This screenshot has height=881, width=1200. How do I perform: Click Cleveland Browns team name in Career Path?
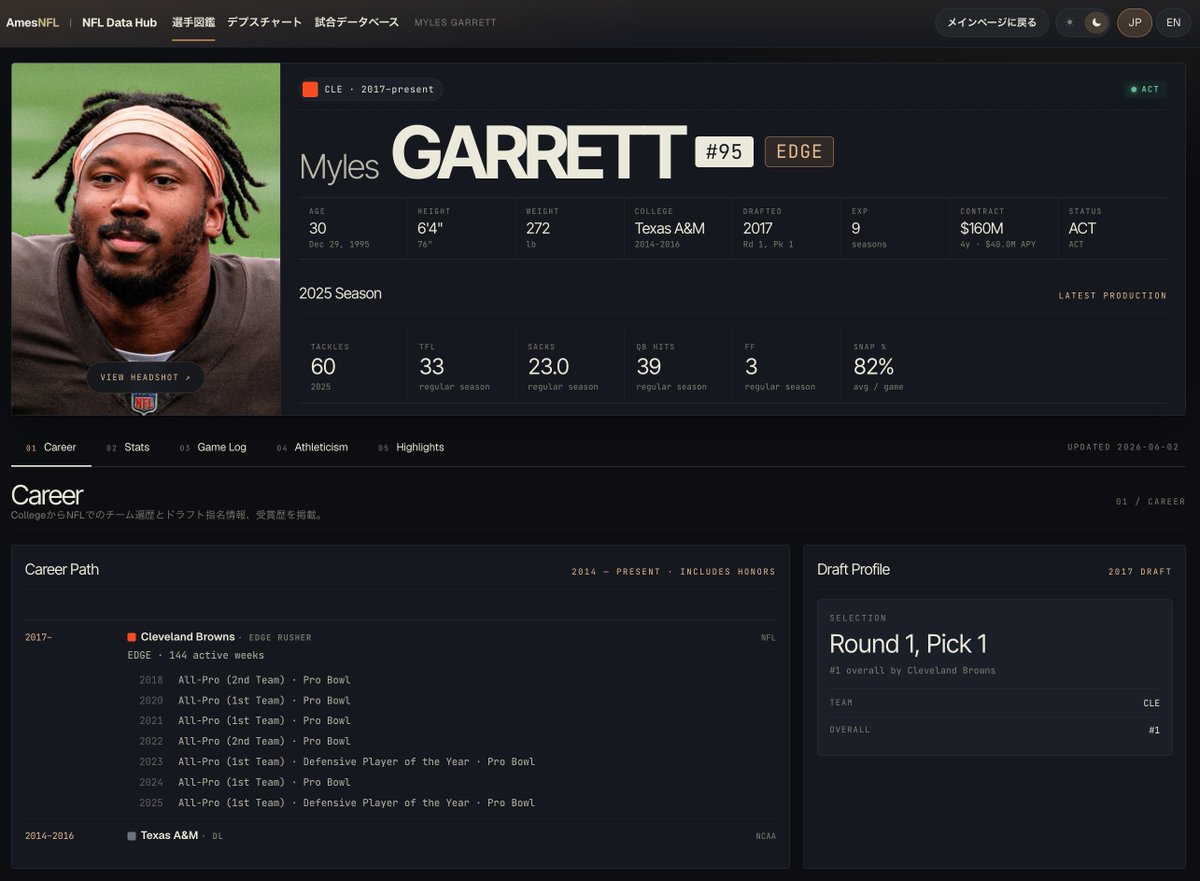tap(188, 637)
